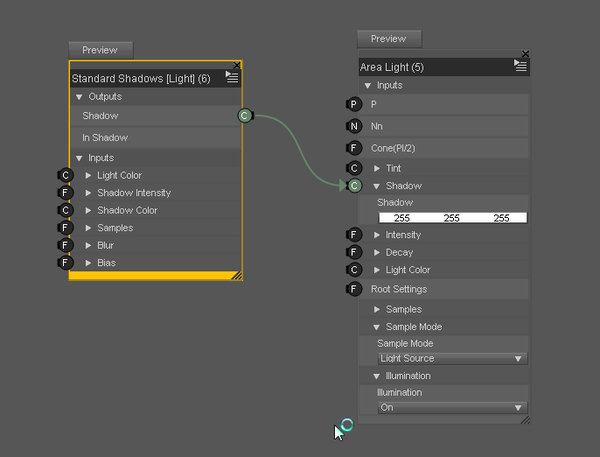
Task: Open the Standard Shadows node options menu
Action: 232,77
